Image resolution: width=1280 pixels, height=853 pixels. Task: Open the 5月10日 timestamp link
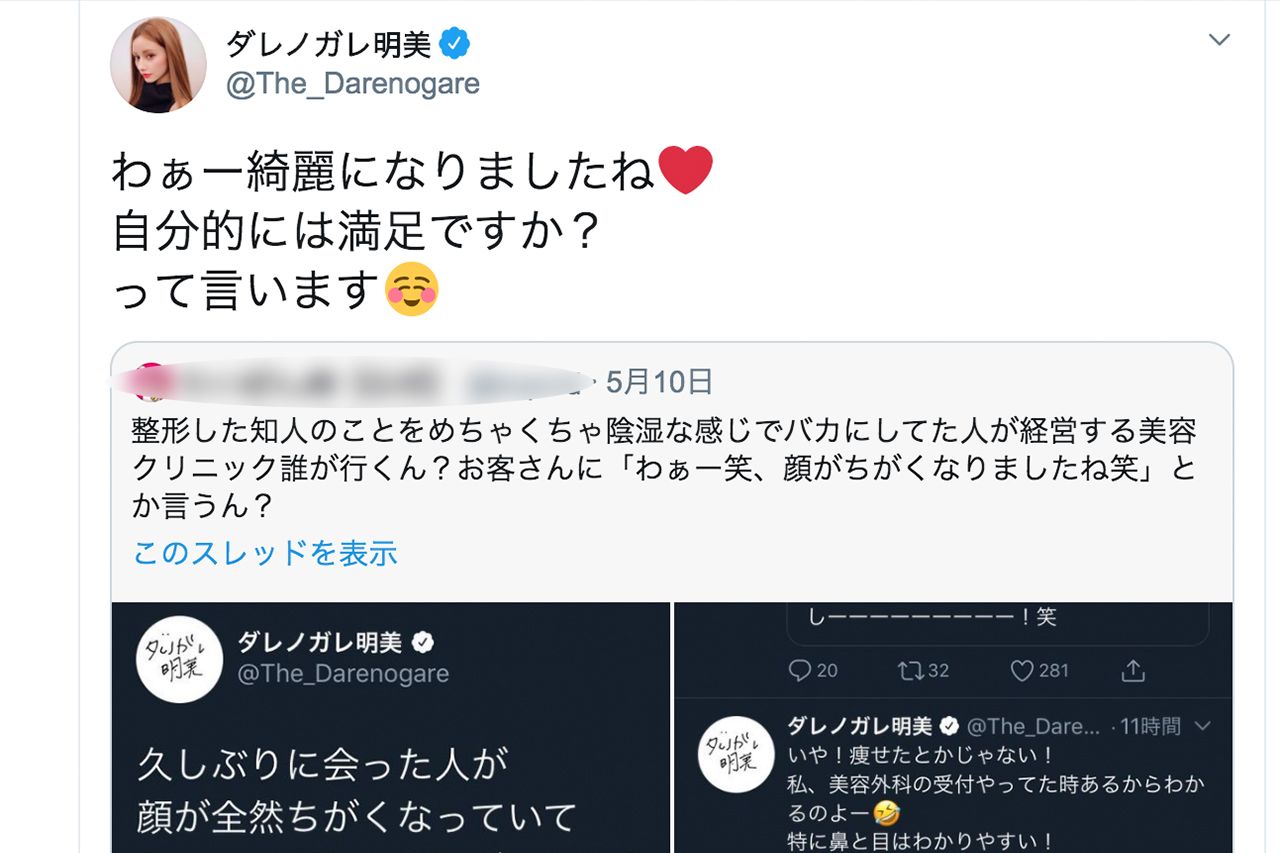[661, 382]
